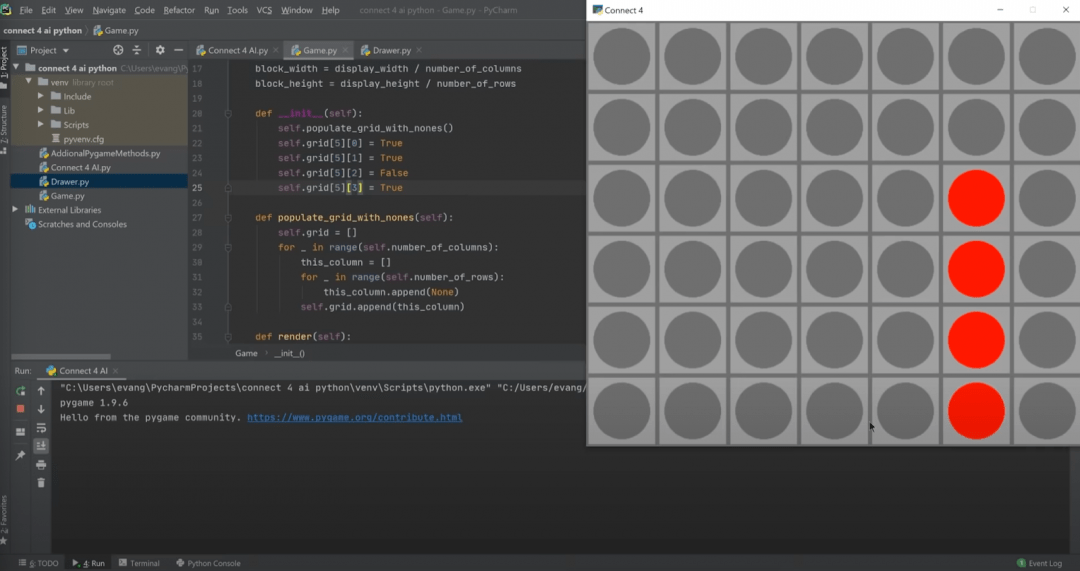Open the pygame contribute link in console

coord(354,417)
